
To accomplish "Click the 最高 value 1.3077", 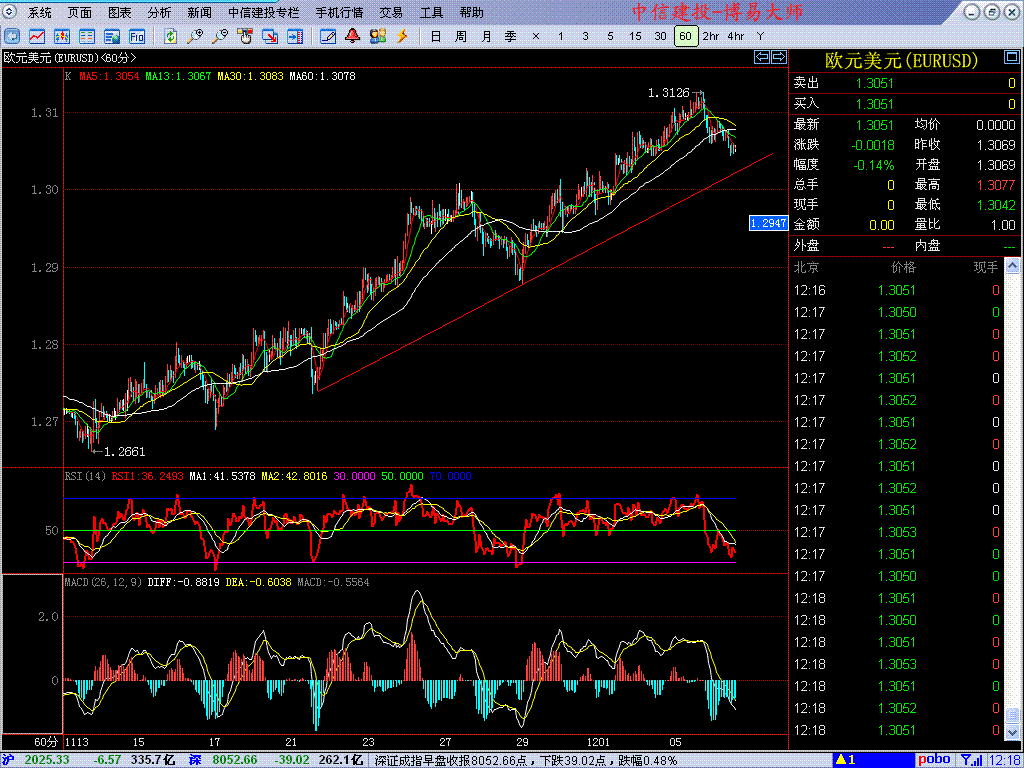I will tap(997, 185).
